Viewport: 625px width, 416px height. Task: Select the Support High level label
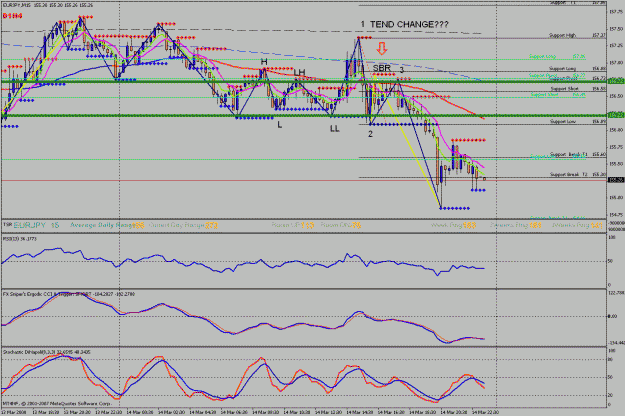[x=562, y=35]
